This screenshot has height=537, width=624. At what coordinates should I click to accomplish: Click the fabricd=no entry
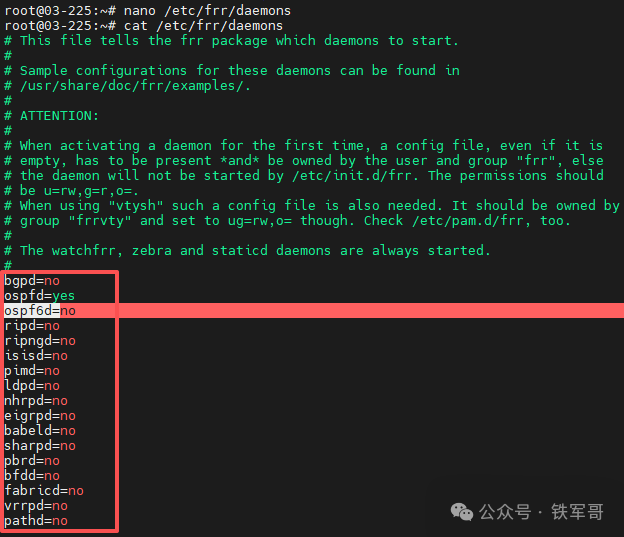[44, 491]
